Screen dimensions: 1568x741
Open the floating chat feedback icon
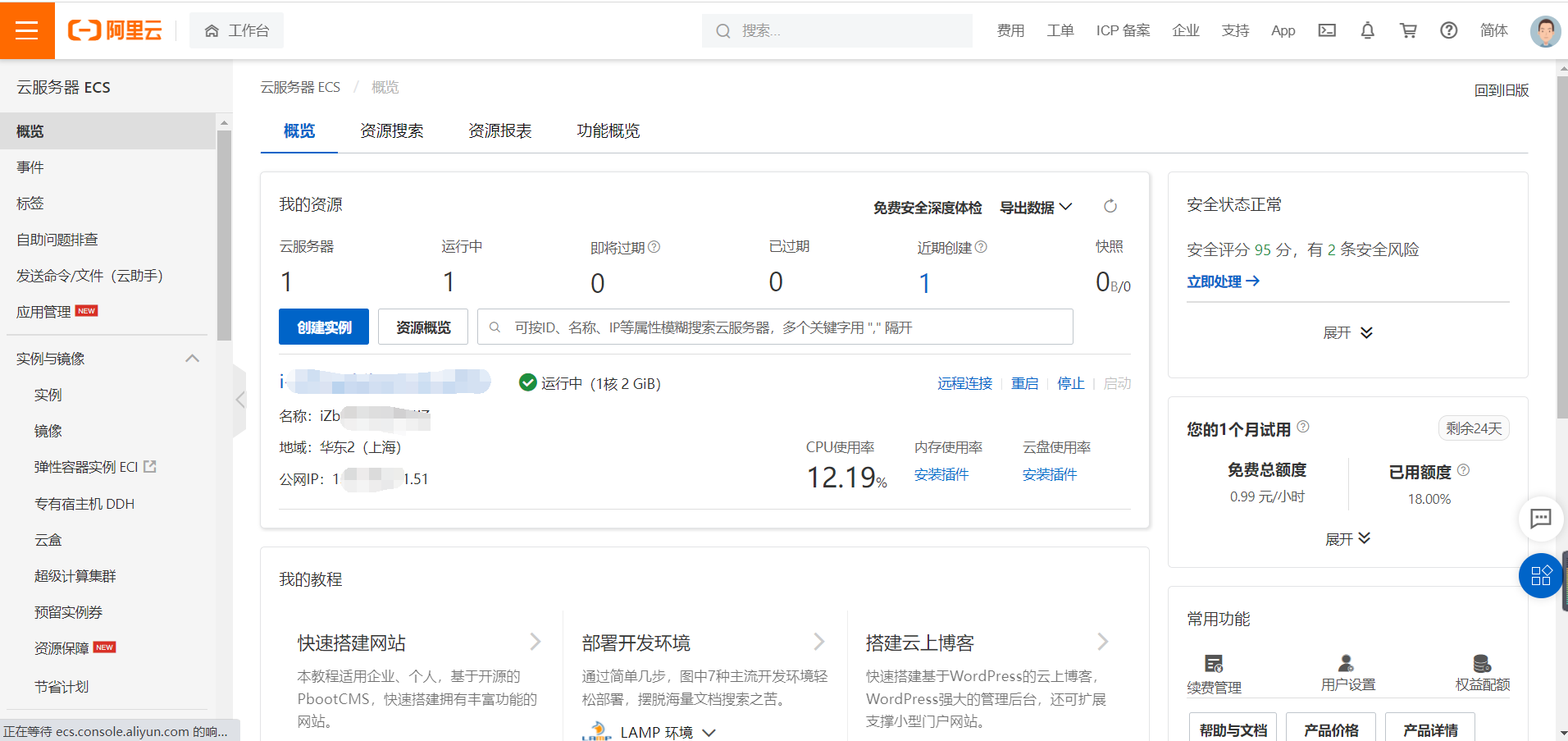[1541, 518]
